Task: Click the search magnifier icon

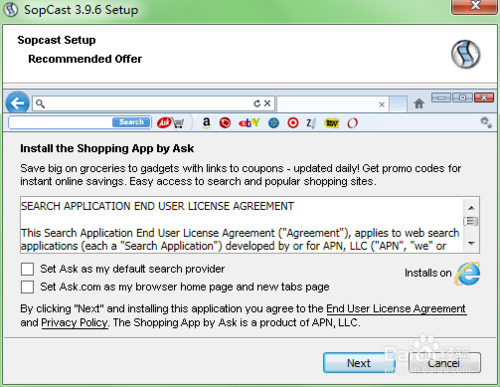Action: tap(40, 104)
